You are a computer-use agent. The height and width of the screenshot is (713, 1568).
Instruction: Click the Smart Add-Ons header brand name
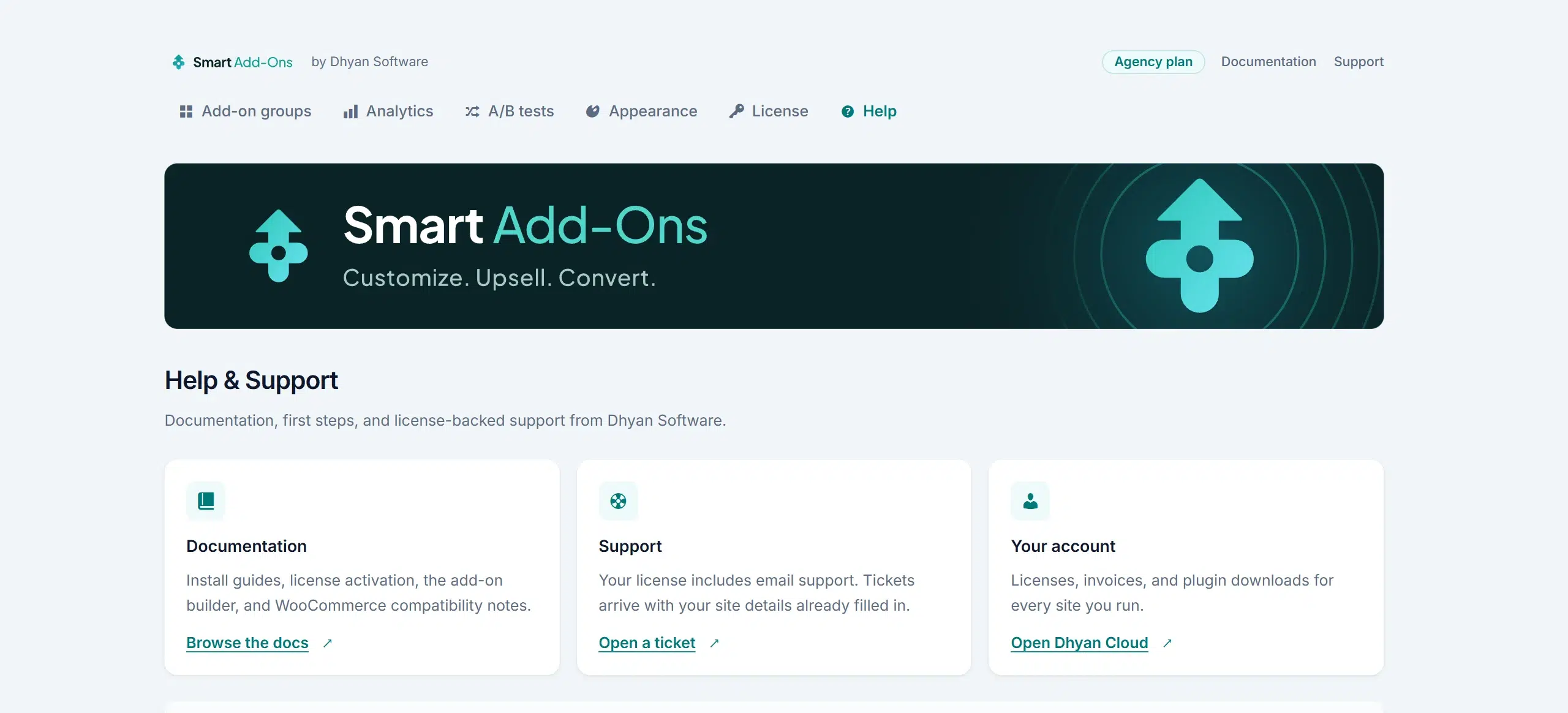point(243,62)
